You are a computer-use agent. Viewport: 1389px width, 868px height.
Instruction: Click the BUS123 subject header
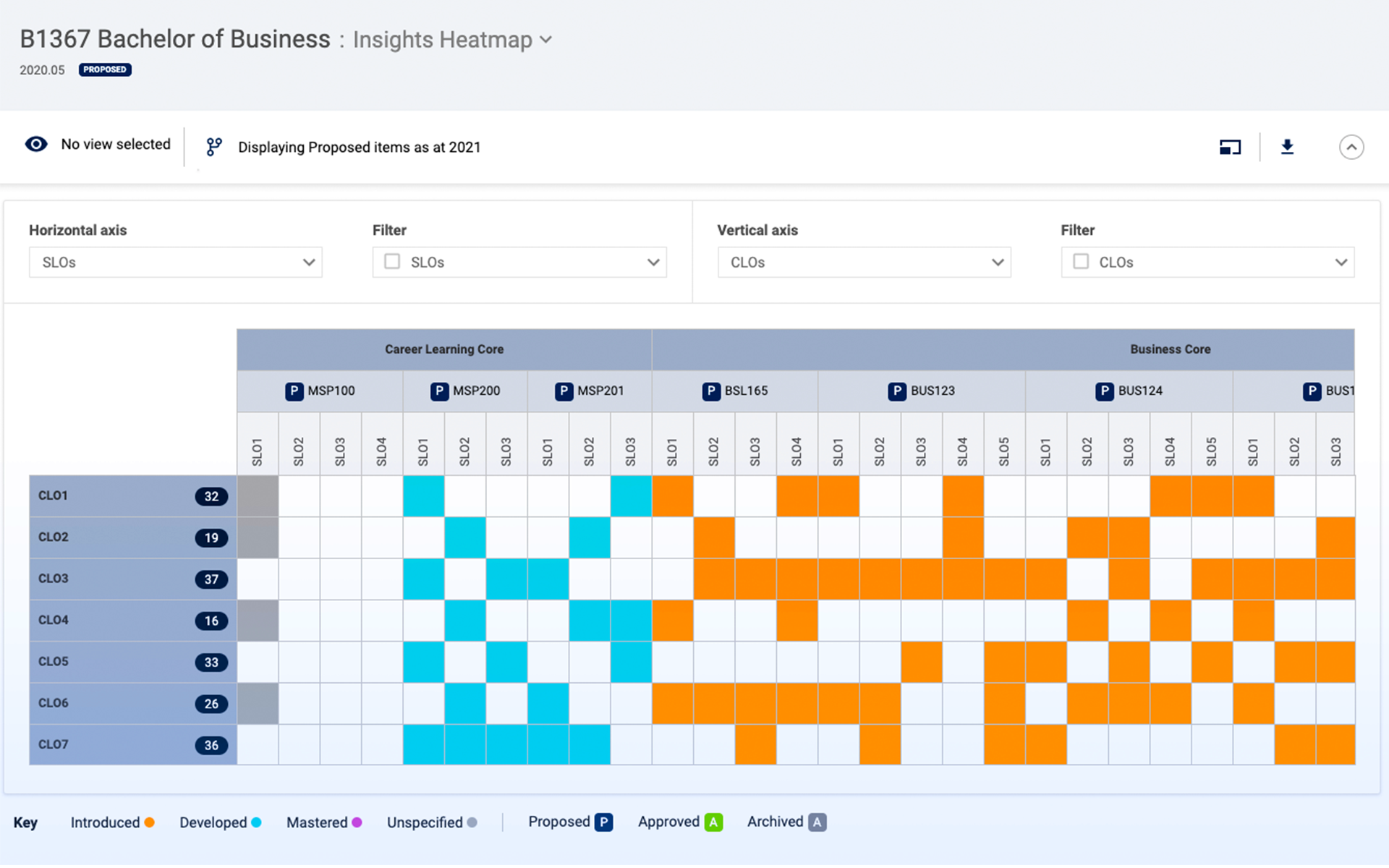pyautogui.click(x=922, y=391)
